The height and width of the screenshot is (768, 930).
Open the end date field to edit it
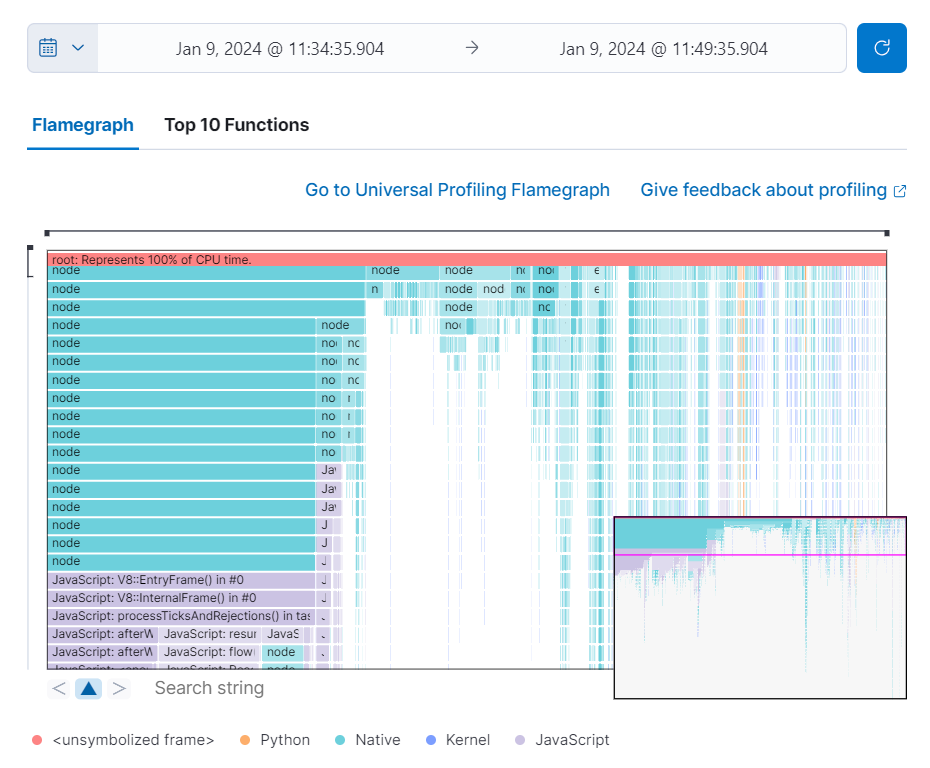[x=664, y=47]
